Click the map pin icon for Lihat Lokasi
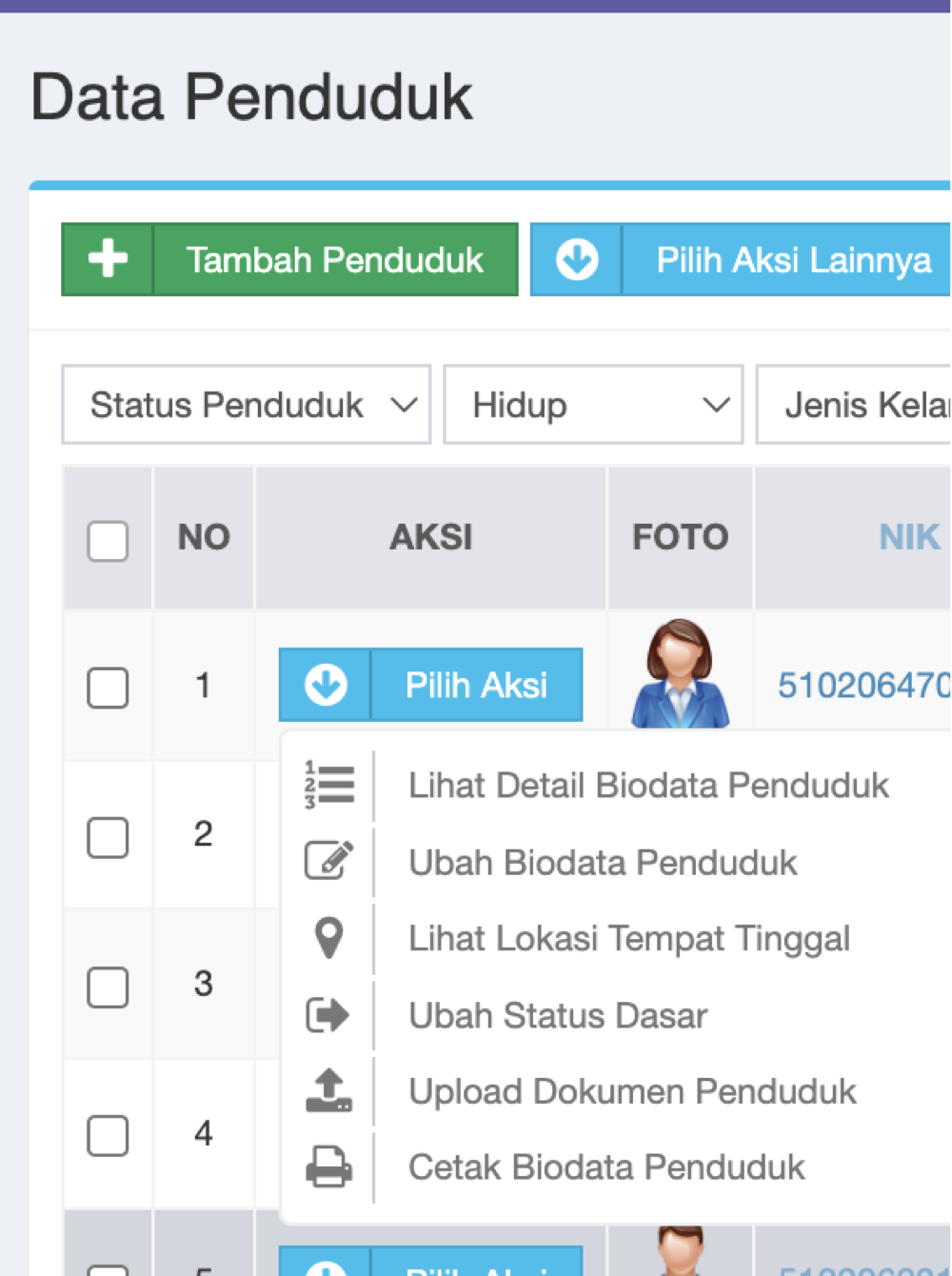Screen dimensions: 952x1276 coord(328,938)
